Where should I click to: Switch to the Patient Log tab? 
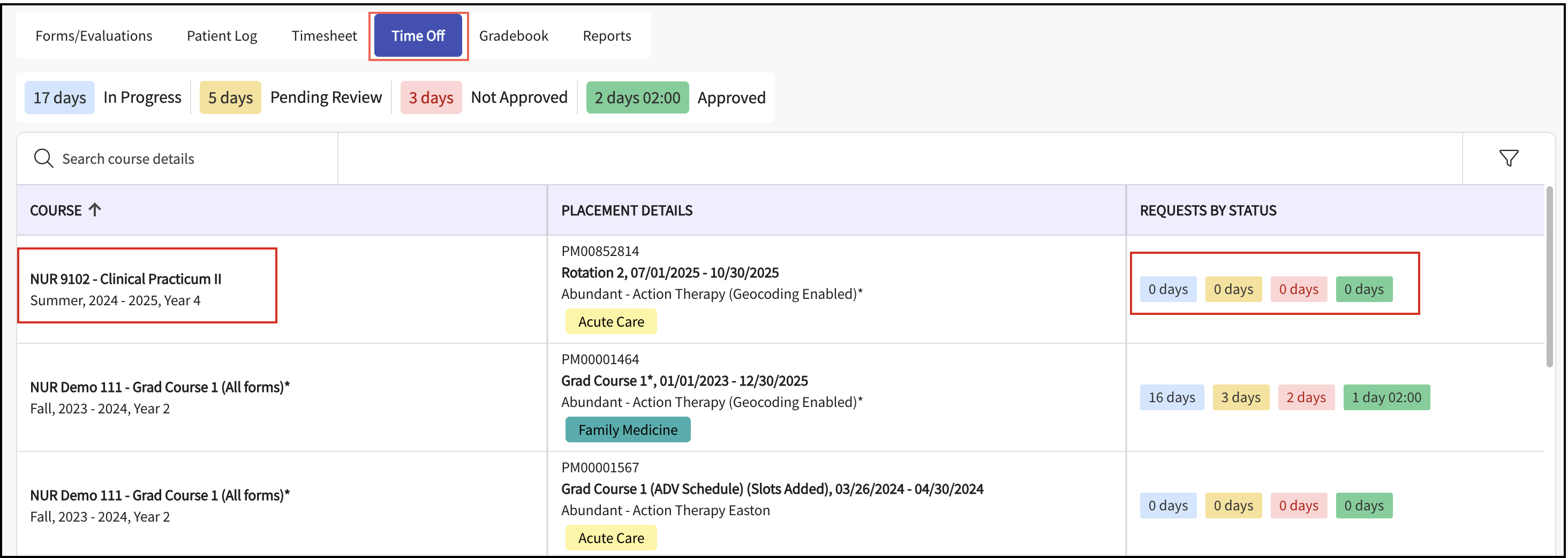[x=222, y=36]
